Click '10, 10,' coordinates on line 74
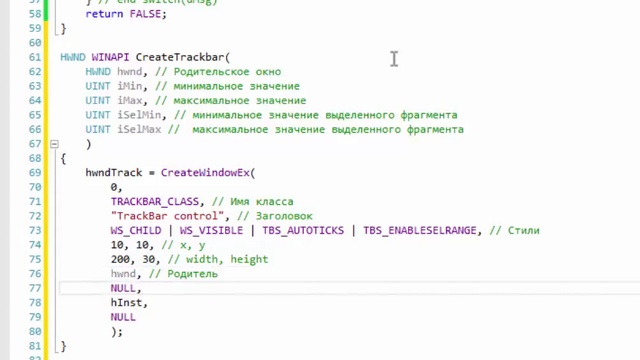This screenshot has height=360, width=640. 132,245
